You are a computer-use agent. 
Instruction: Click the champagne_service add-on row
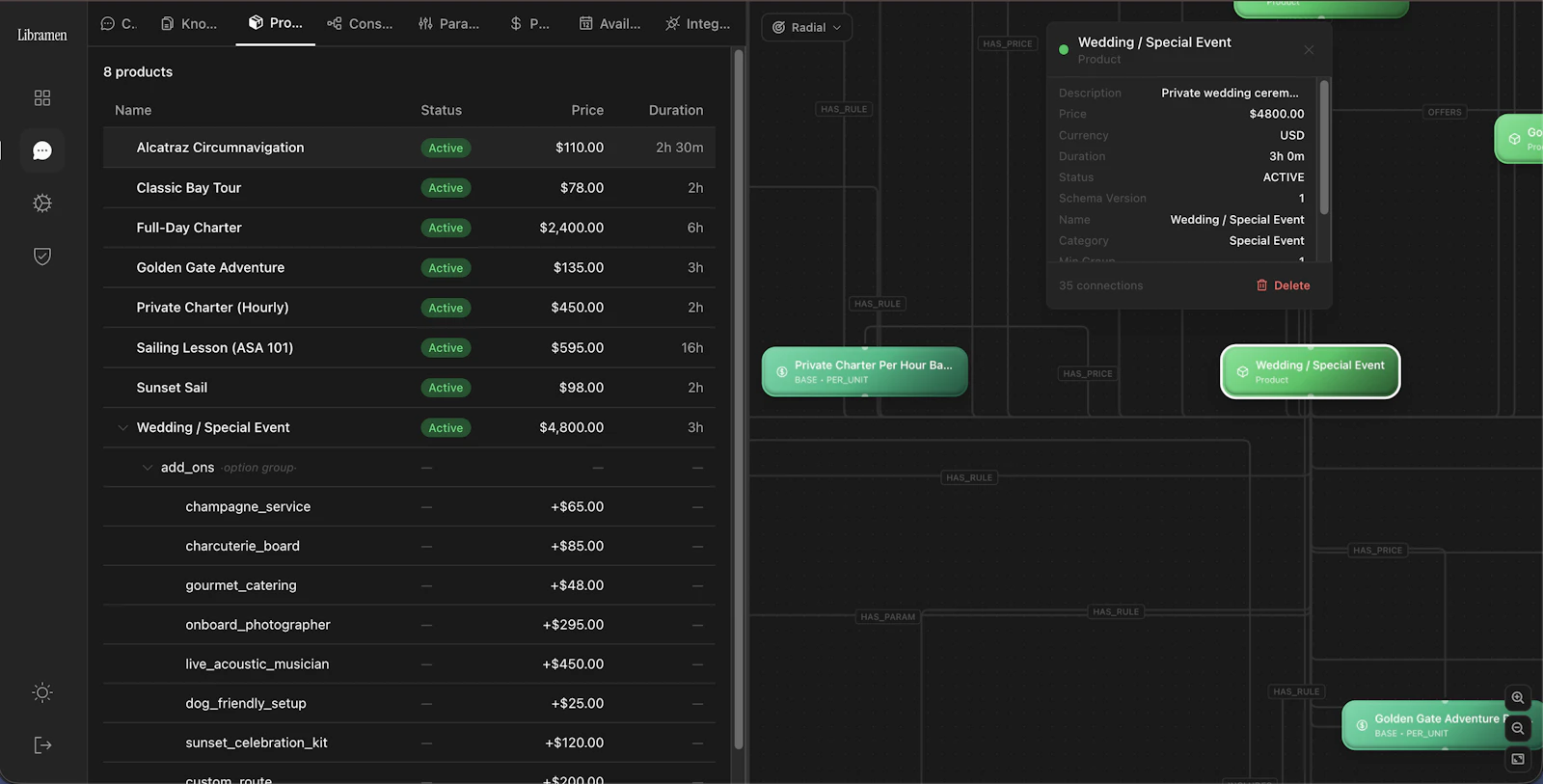pyautogui.click(x=409, y=506)
